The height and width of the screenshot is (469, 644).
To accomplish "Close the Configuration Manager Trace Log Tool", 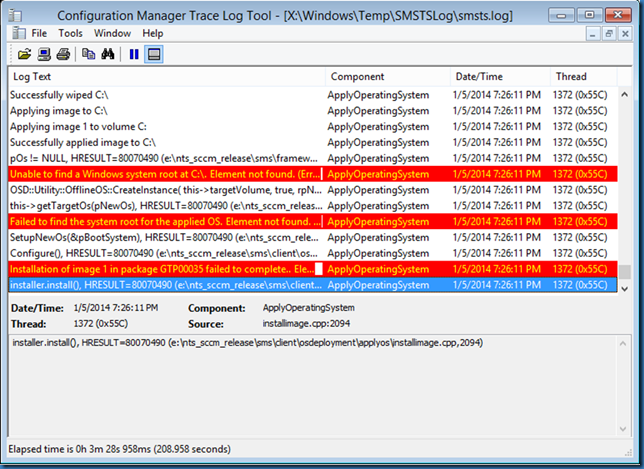I will click(618, 15).
